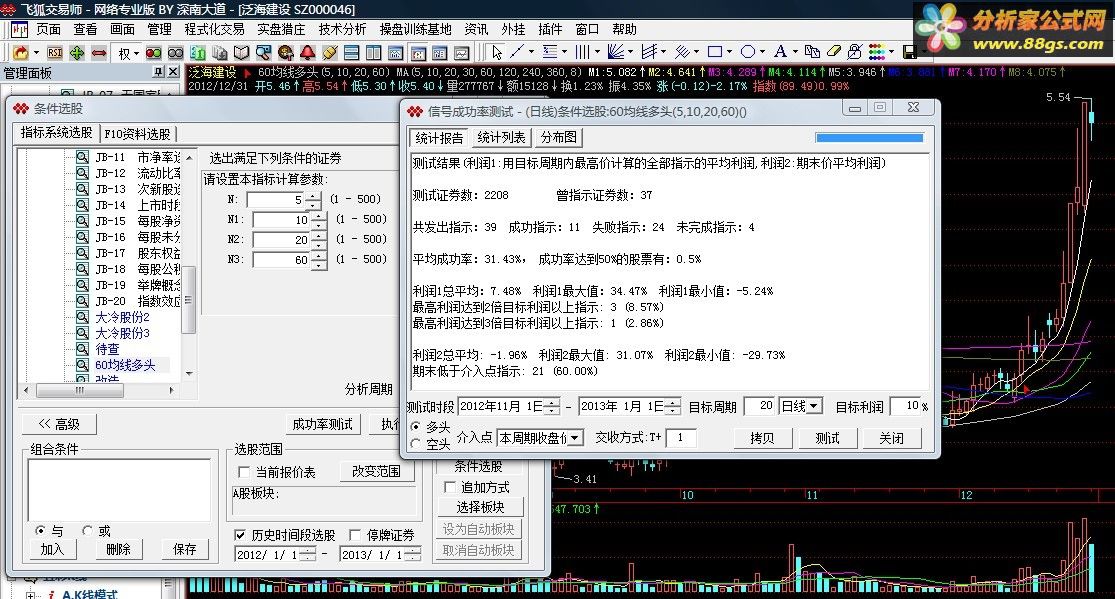Select the text annotation A tool

click(x=780, y=52)
